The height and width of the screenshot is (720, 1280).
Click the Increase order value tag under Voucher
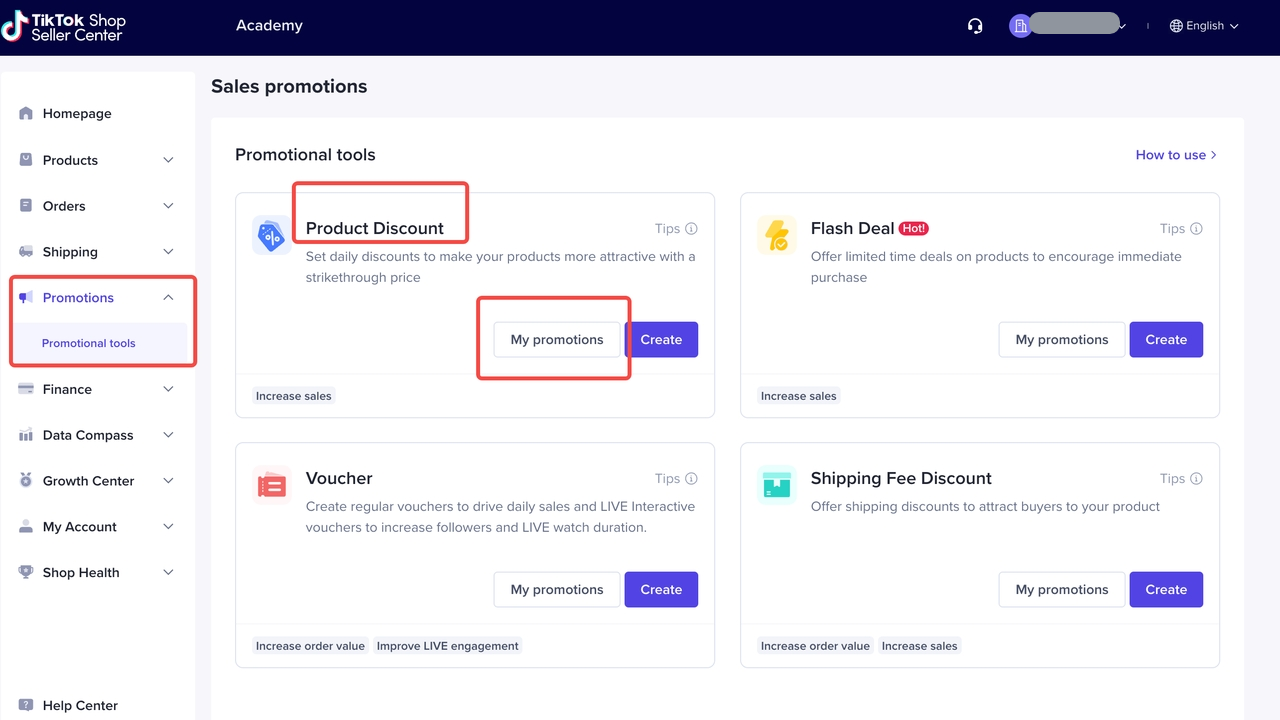coord(310,646)
